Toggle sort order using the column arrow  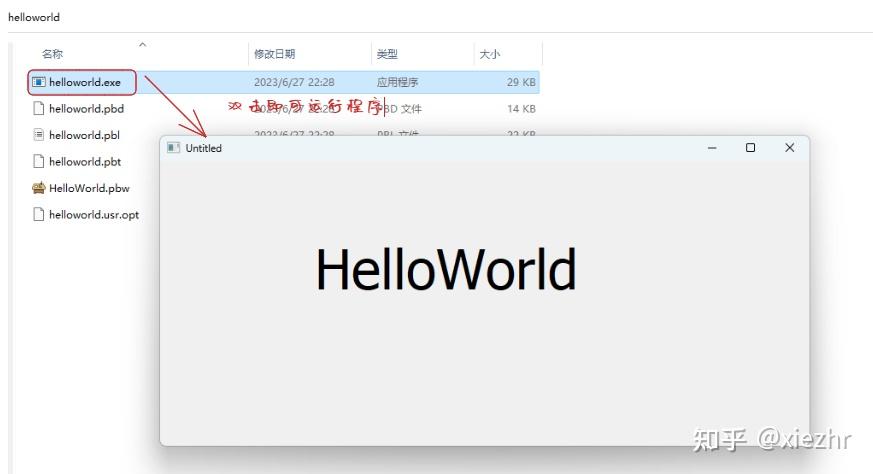tap(143, 45)
